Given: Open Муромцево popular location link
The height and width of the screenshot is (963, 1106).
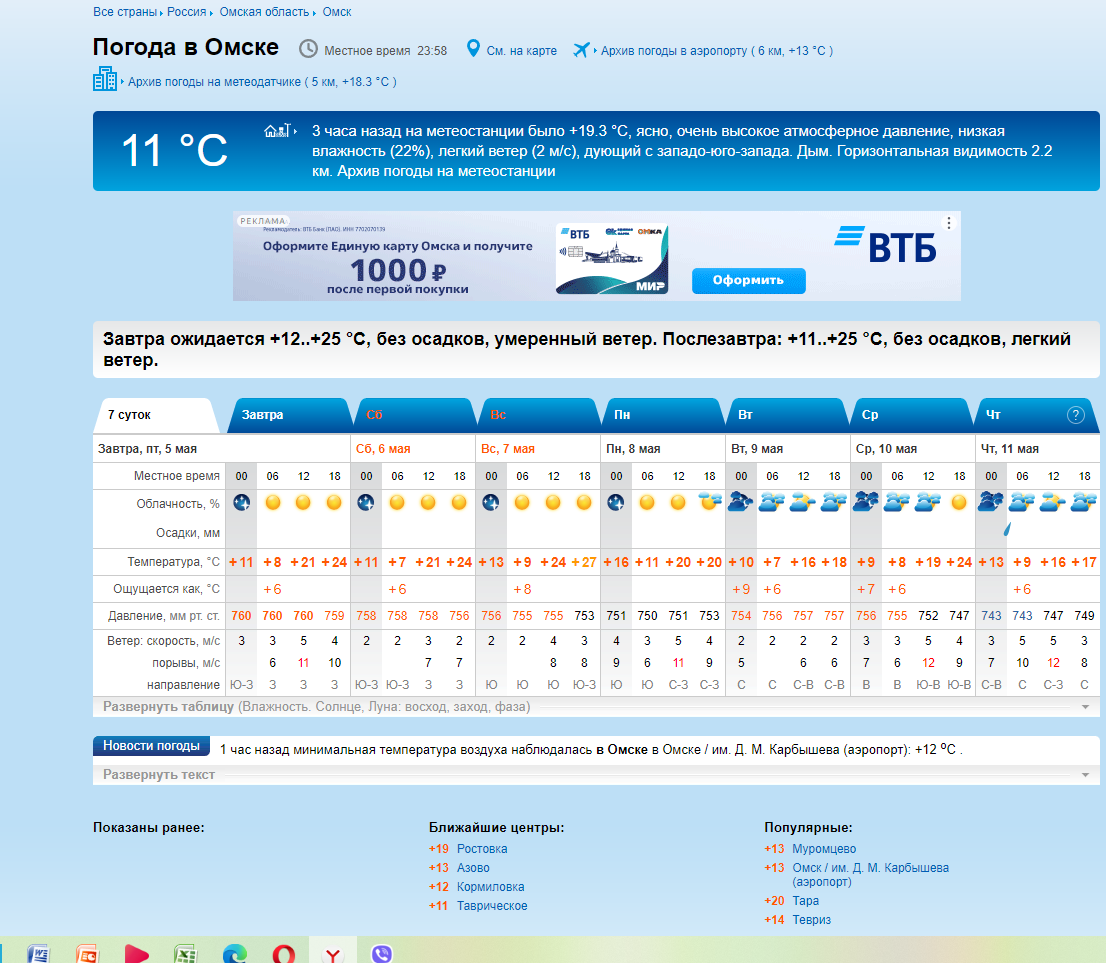Looking at the screenshot, I should [824, 849].
